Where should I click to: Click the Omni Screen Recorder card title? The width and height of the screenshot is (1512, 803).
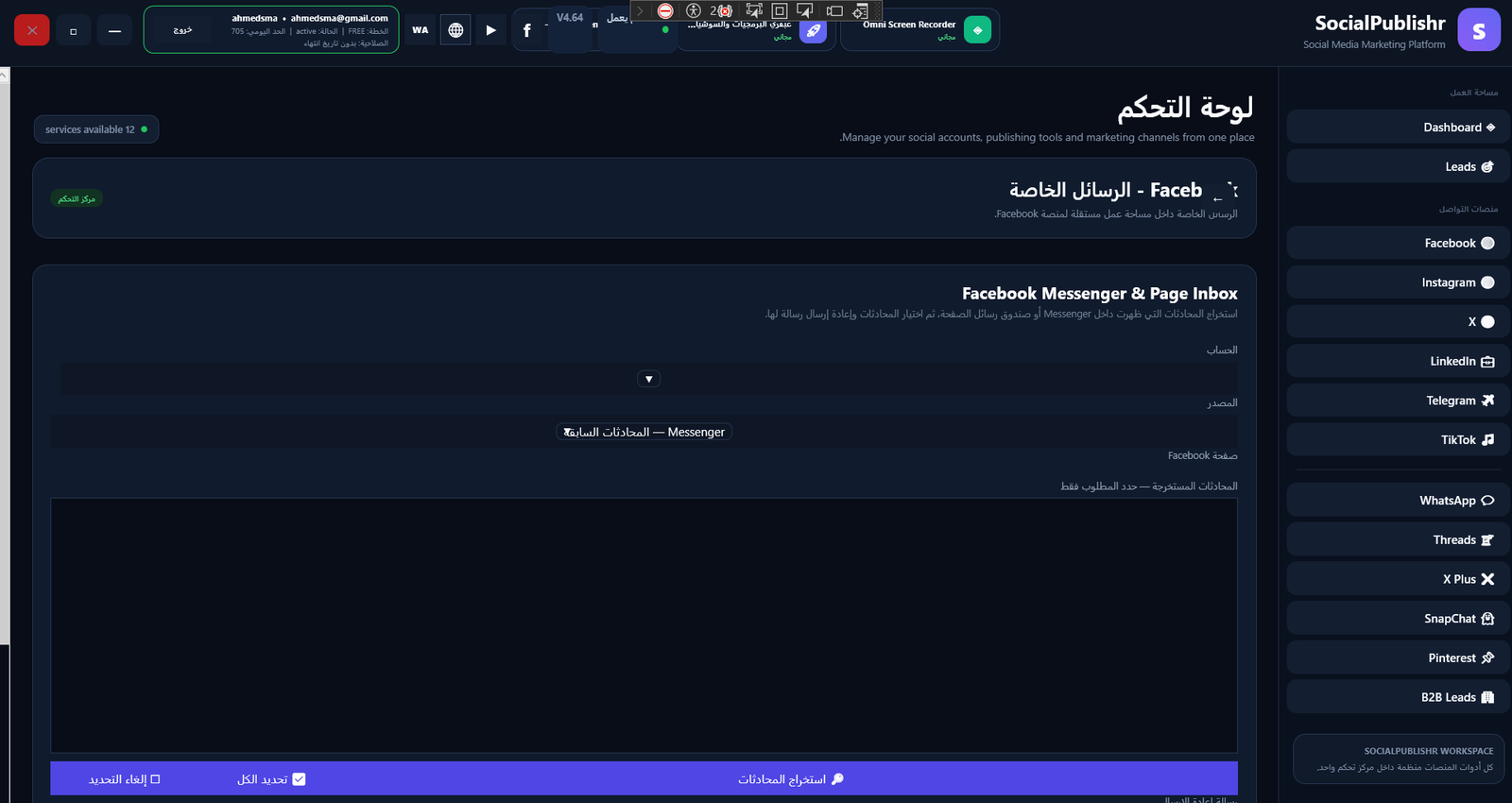[909, 25]
